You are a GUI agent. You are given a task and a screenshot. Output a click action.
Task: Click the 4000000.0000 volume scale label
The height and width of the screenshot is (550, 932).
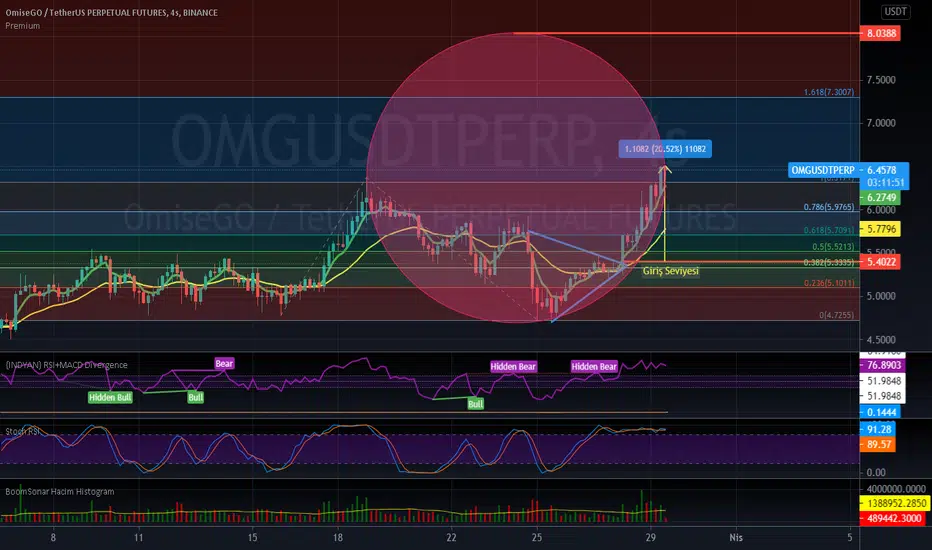click(896, 489)
